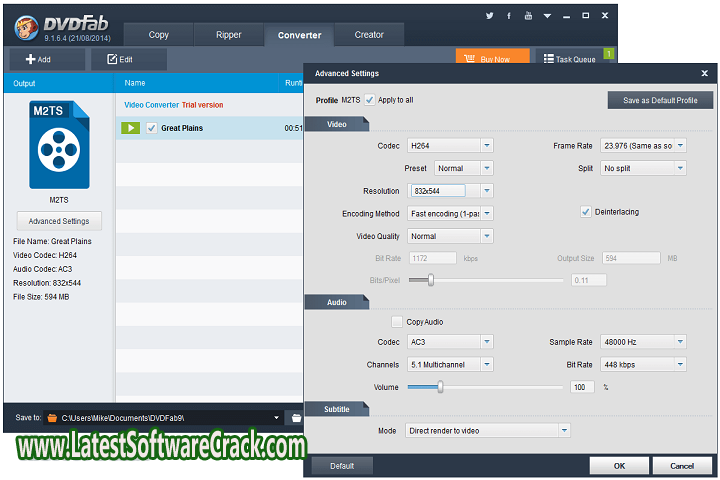Open the Encoding Method dropdown
The height and width of the screenshot is (480, 720).
point(450,214)
